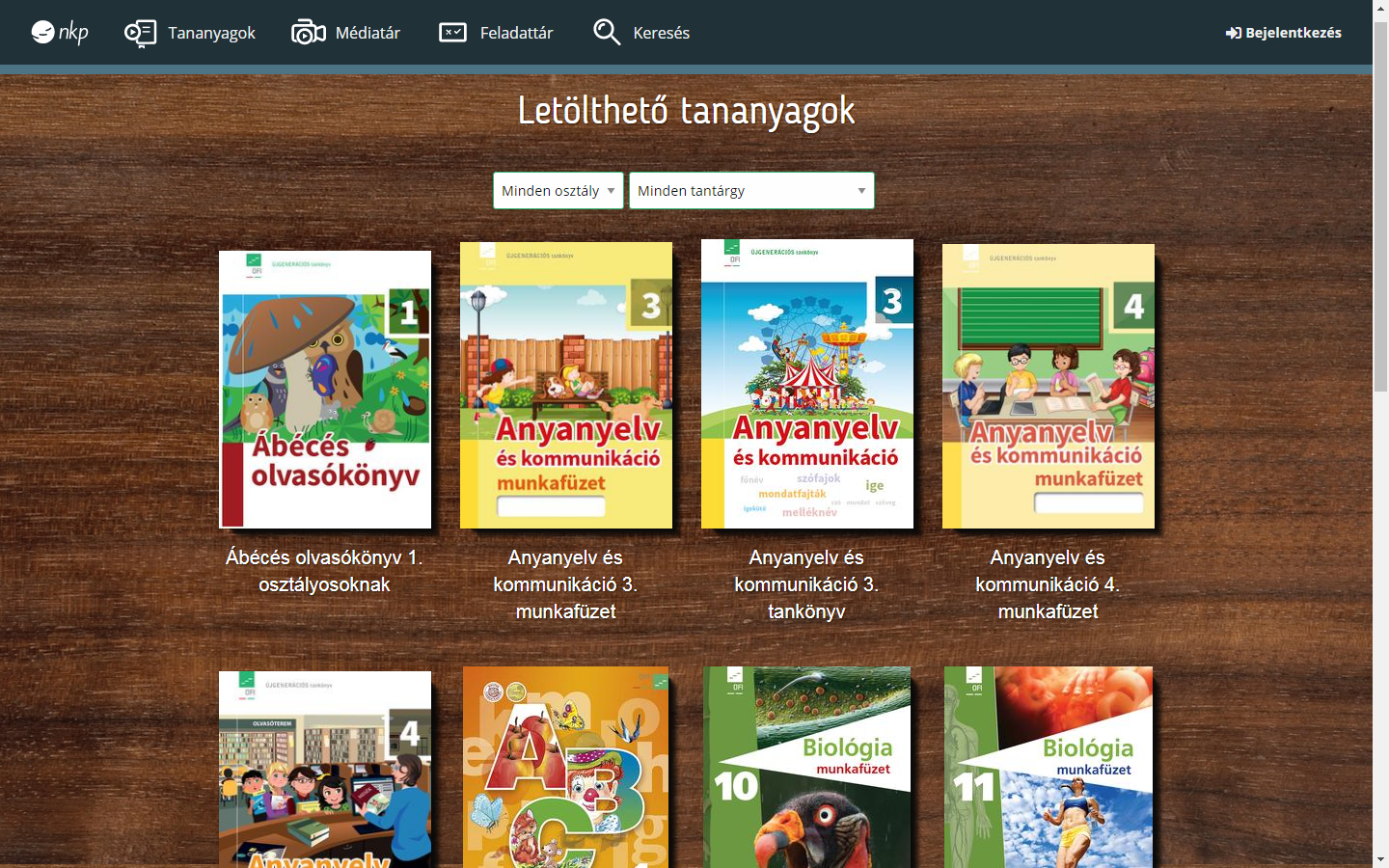1389x868 pixels.
Task: Click the scrollbar down arrow
Action: click(x=1380, y=858)
